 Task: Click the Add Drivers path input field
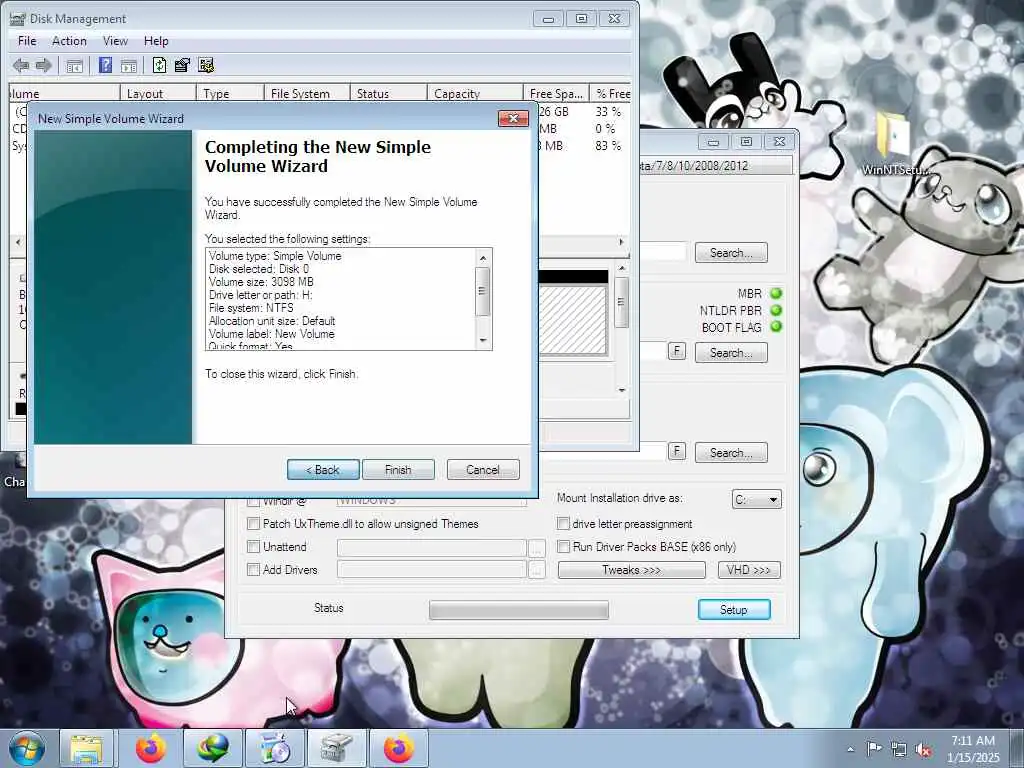coord(432,570)
